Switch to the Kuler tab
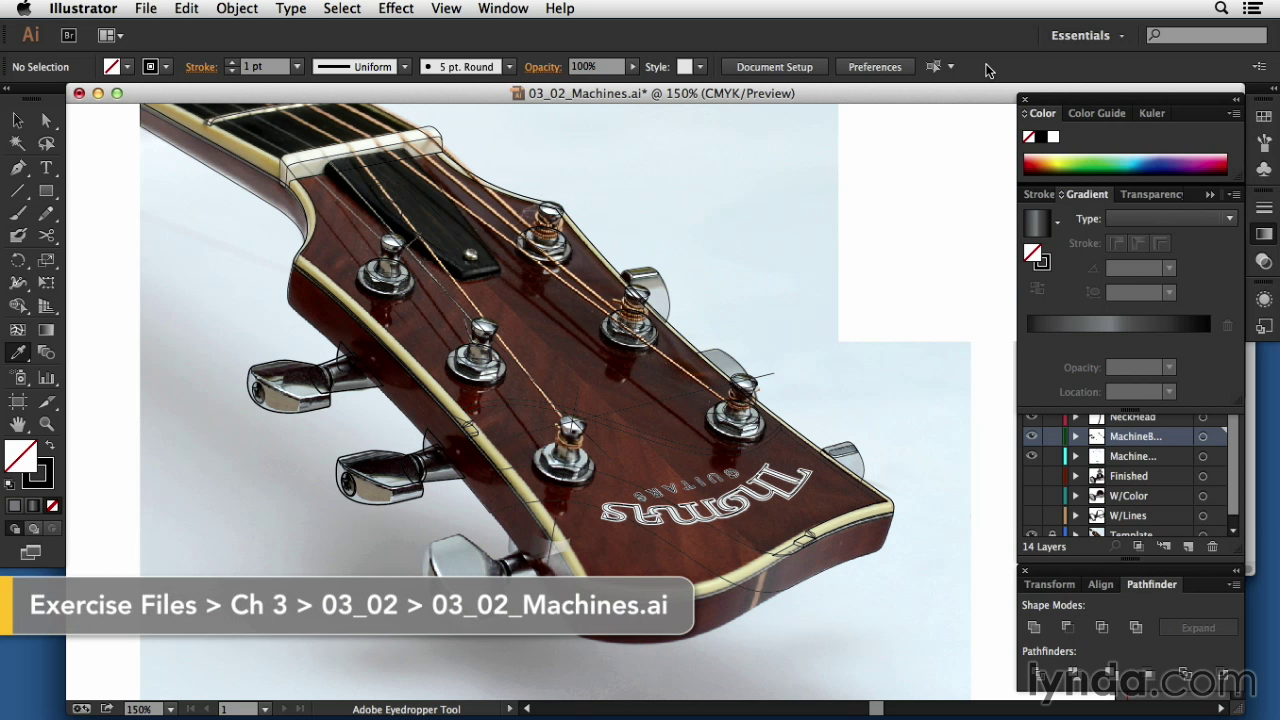The image size is (1280, 720). 1152,114
